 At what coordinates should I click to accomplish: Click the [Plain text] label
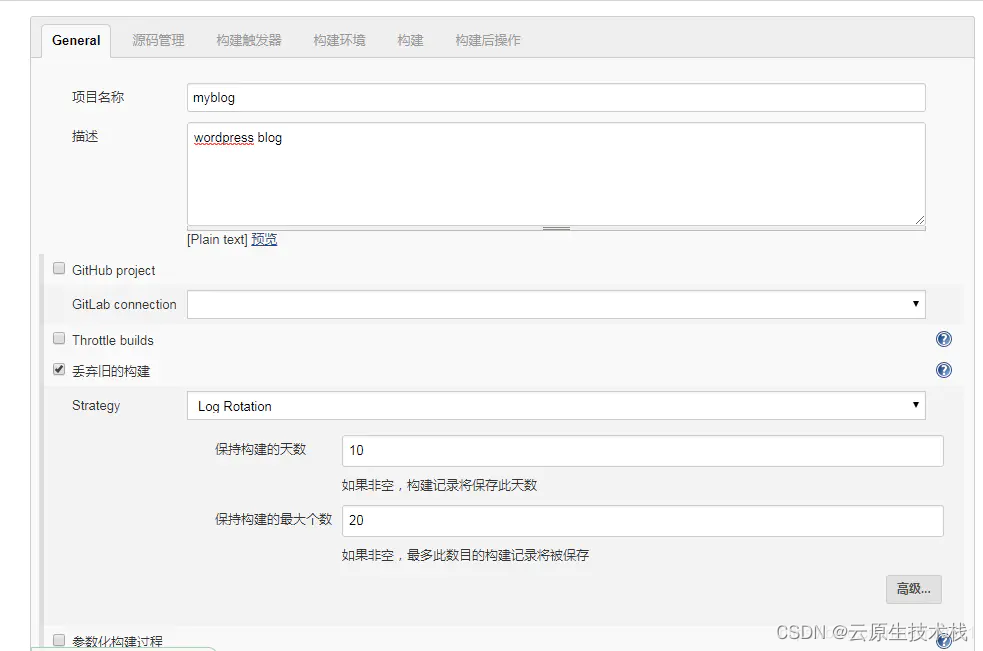218,240
